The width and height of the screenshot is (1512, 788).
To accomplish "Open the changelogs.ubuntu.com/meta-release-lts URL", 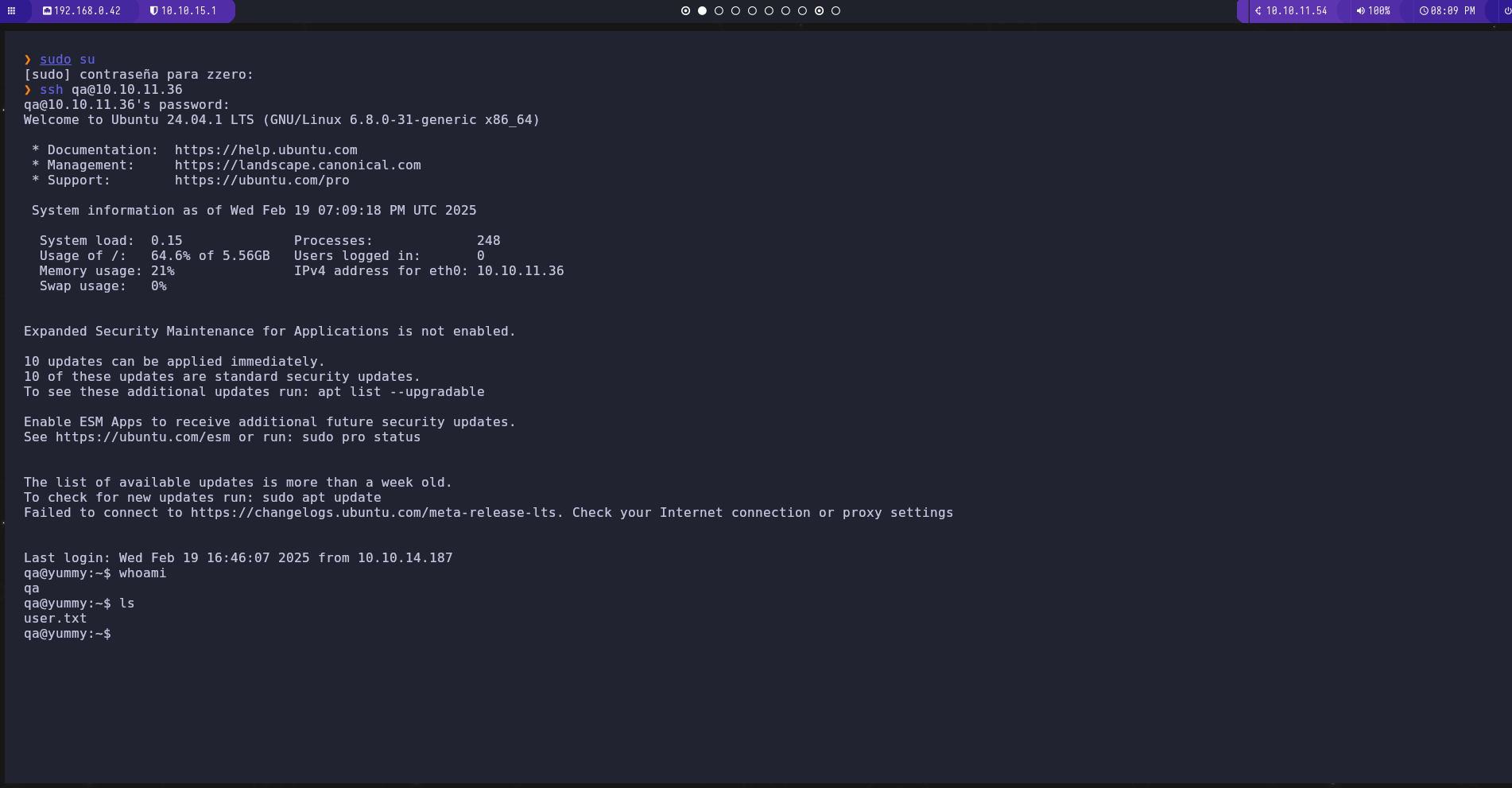I will pyautogui.click(x=374, y=513).
